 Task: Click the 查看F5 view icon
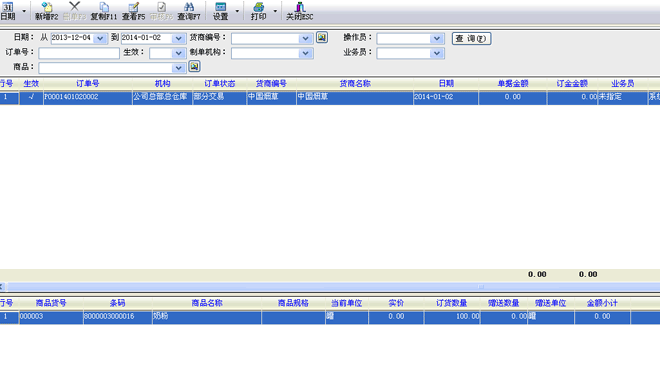coord(133,11)
